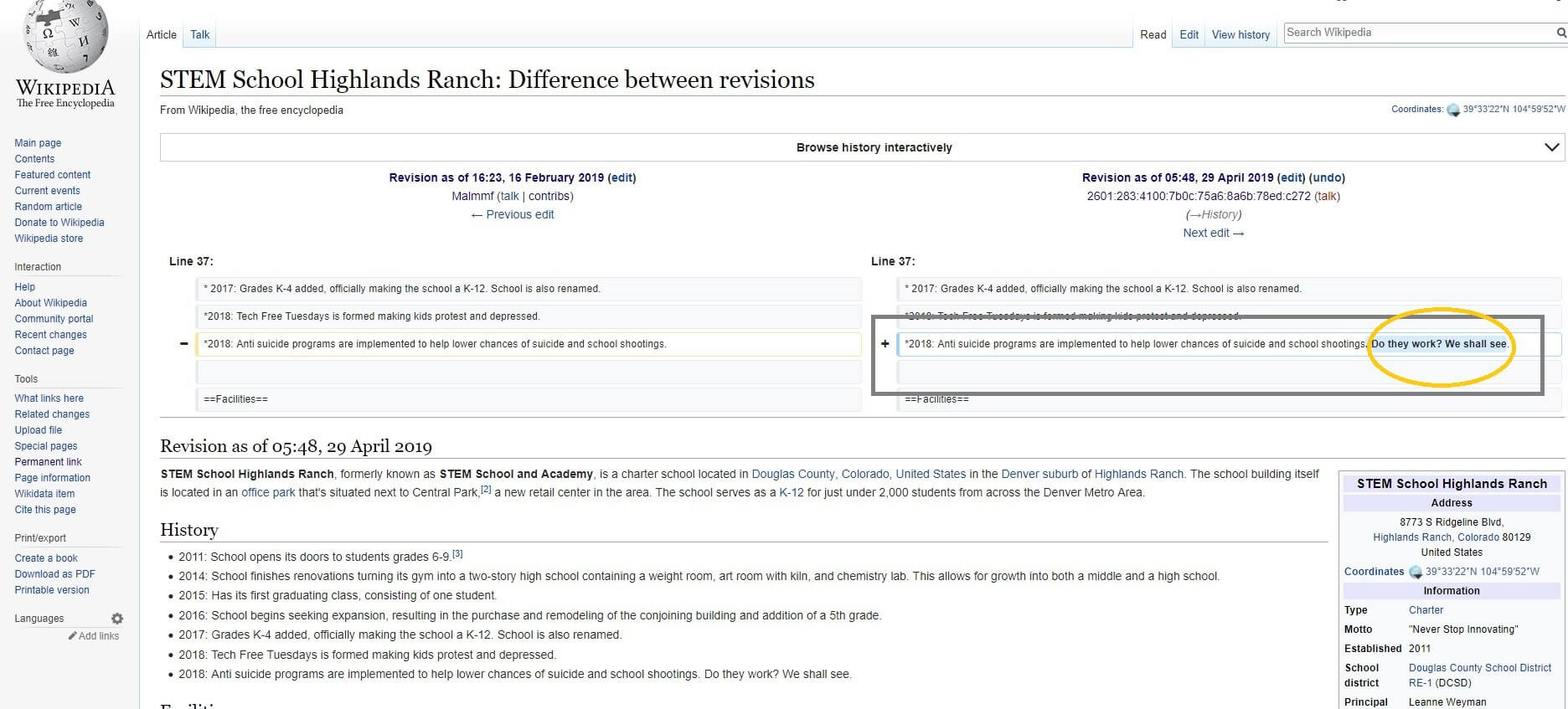Screen dimensions: 1568x709
Task: Open the IP editor's contributions link
Action: pos(1199,196)
